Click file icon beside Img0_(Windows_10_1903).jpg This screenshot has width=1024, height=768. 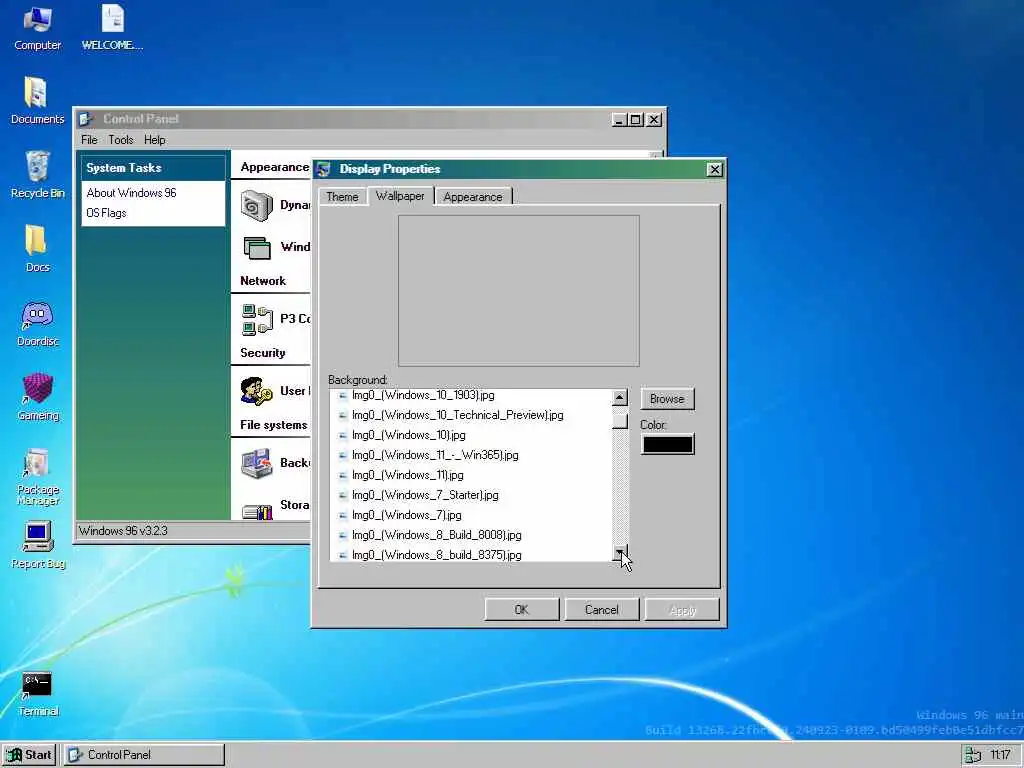pyautogui.click(x=342, y=396)
